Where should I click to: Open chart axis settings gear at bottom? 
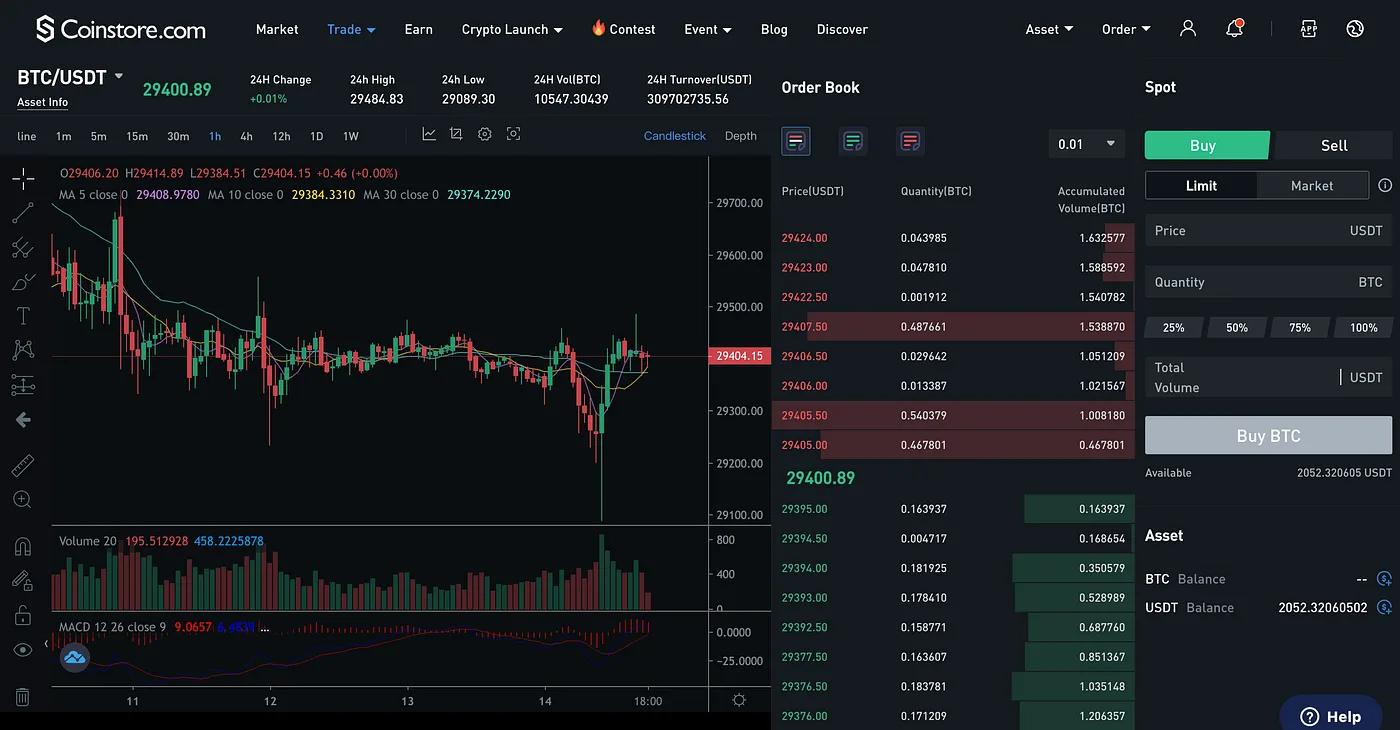click(x=739, y=700)
